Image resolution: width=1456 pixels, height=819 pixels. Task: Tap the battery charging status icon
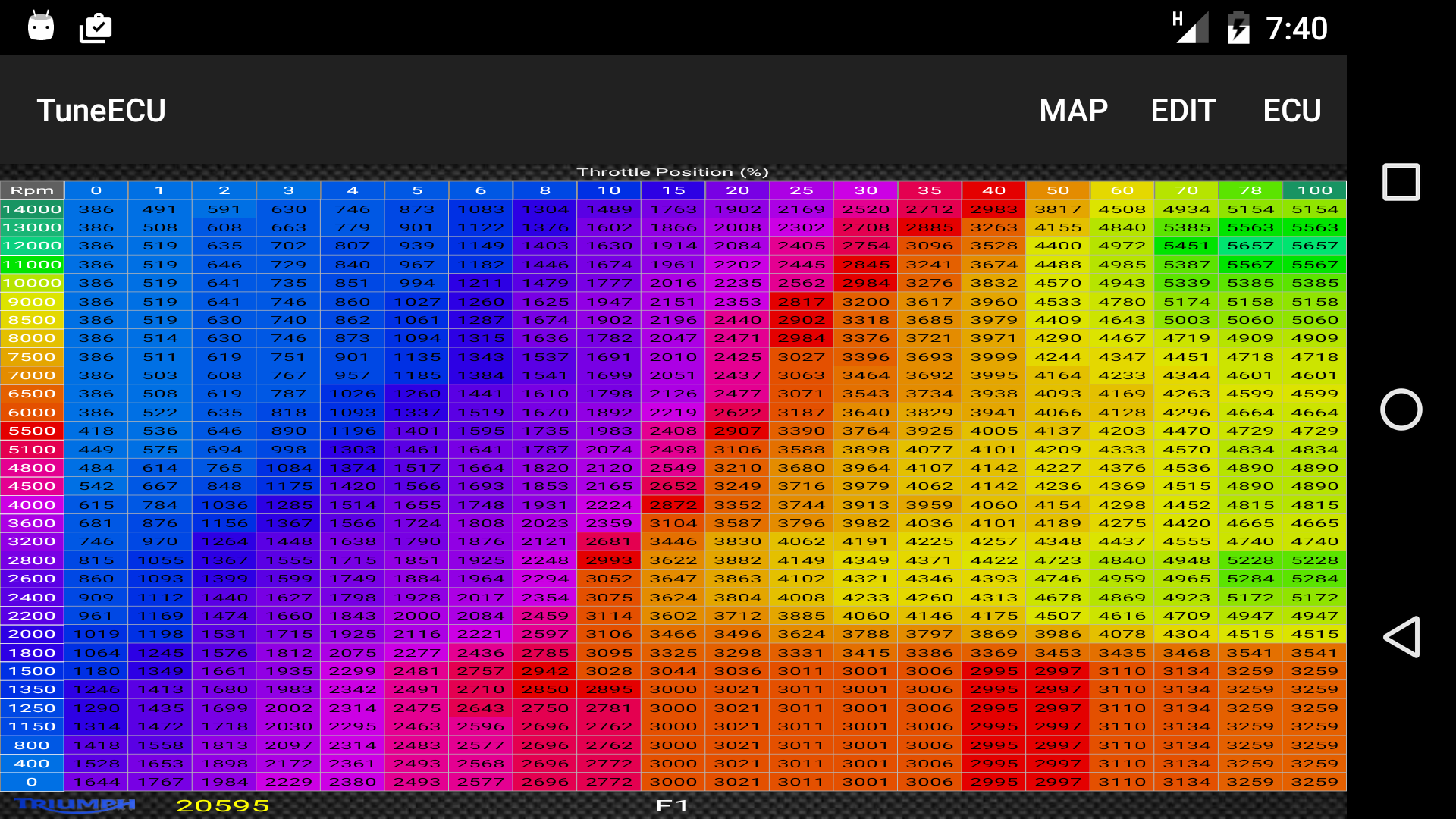tap(1238, 28)
